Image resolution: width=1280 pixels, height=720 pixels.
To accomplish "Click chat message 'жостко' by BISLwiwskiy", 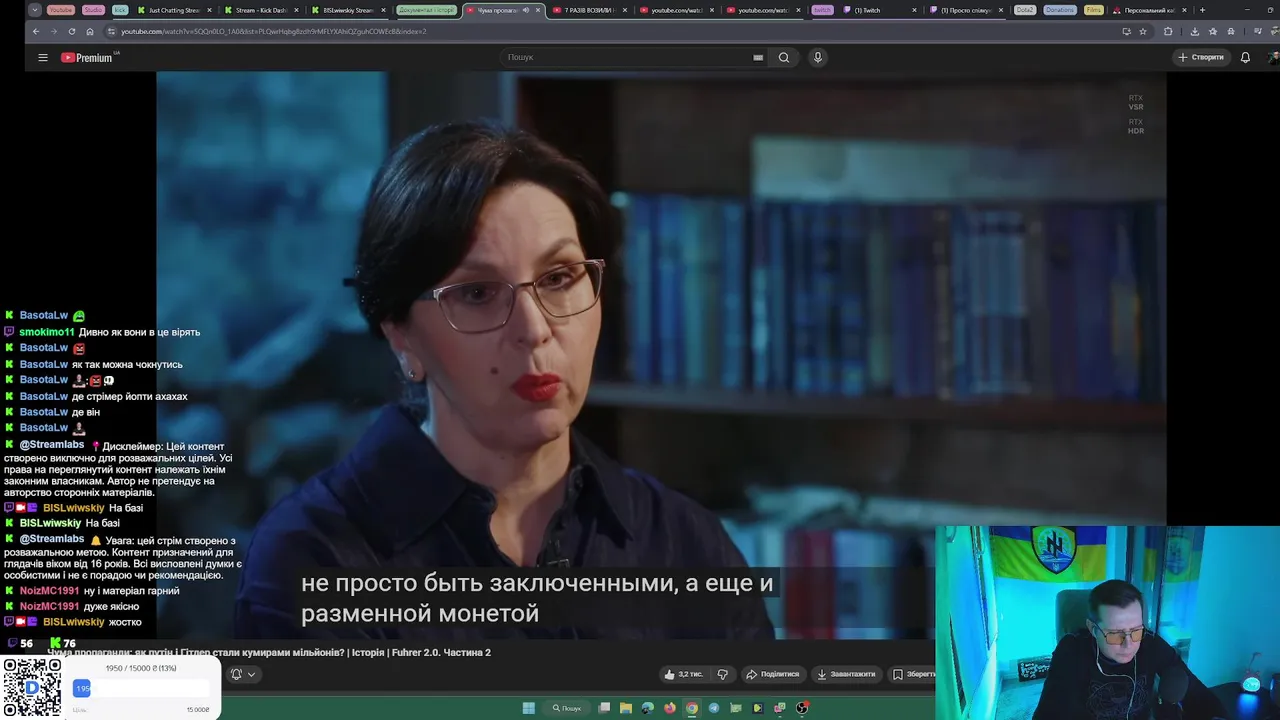I will click(125, 622).
